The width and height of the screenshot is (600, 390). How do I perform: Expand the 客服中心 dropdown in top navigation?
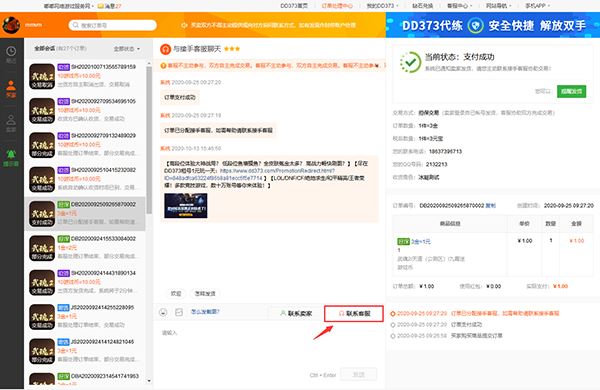coord(460,6)
